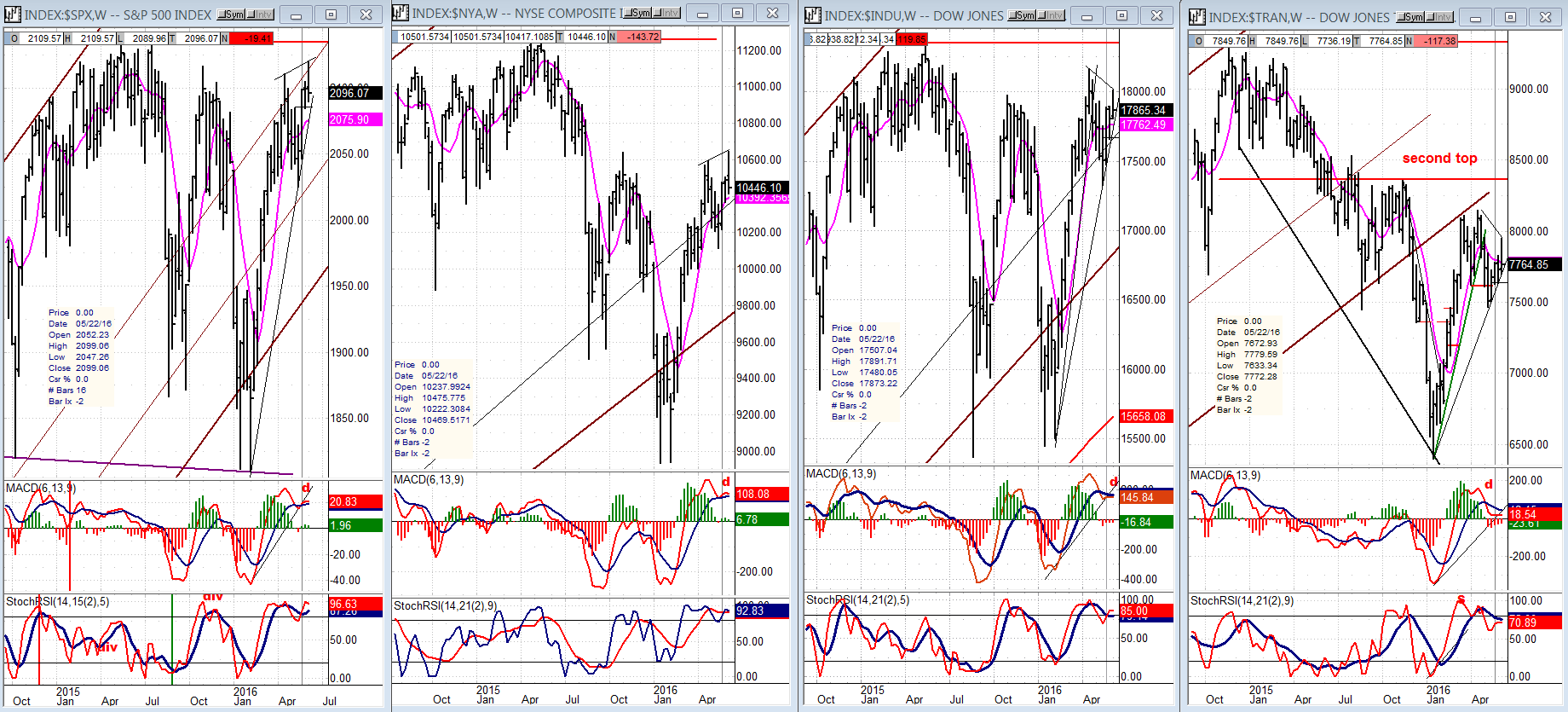Close the $TRAN chart window
This screenshot has height=712, width=1568.
pyautogui.click(x=1545, y=16)
